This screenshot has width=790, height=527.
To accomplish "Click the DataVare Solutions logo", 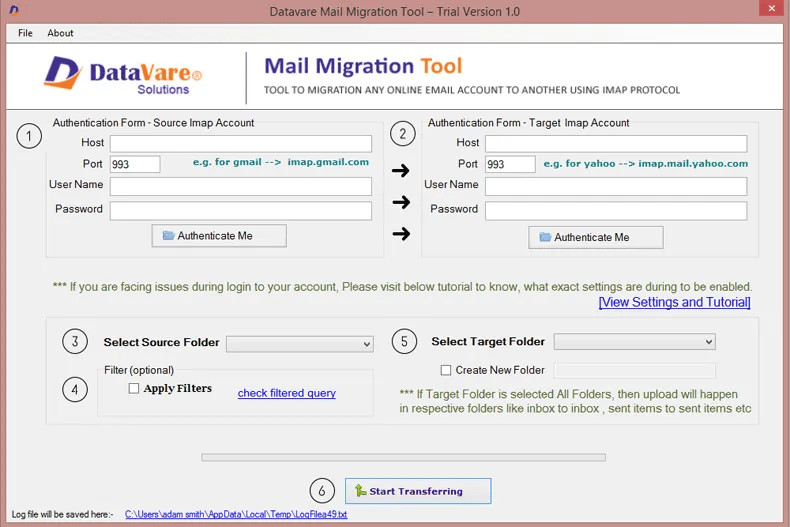I will (122, 76).
